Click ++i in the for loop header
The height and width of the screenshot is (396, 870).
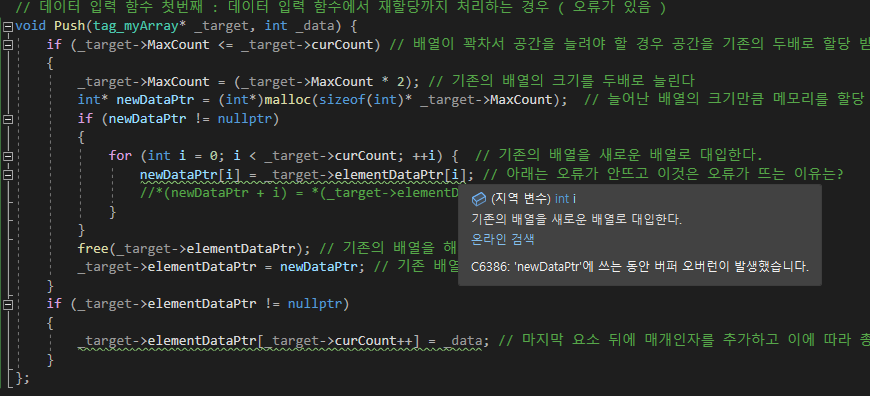[x=424, y=156]
